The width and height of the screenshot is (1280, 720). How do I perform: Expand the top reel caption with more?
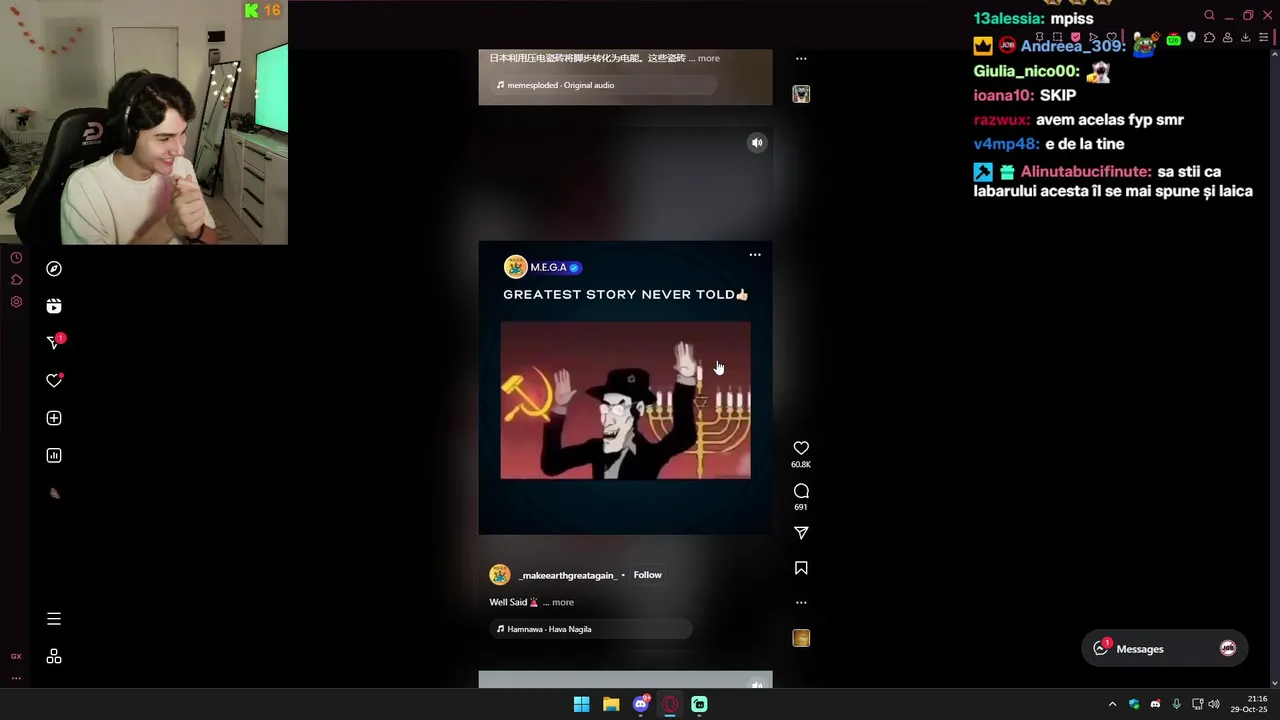point(709,58)
